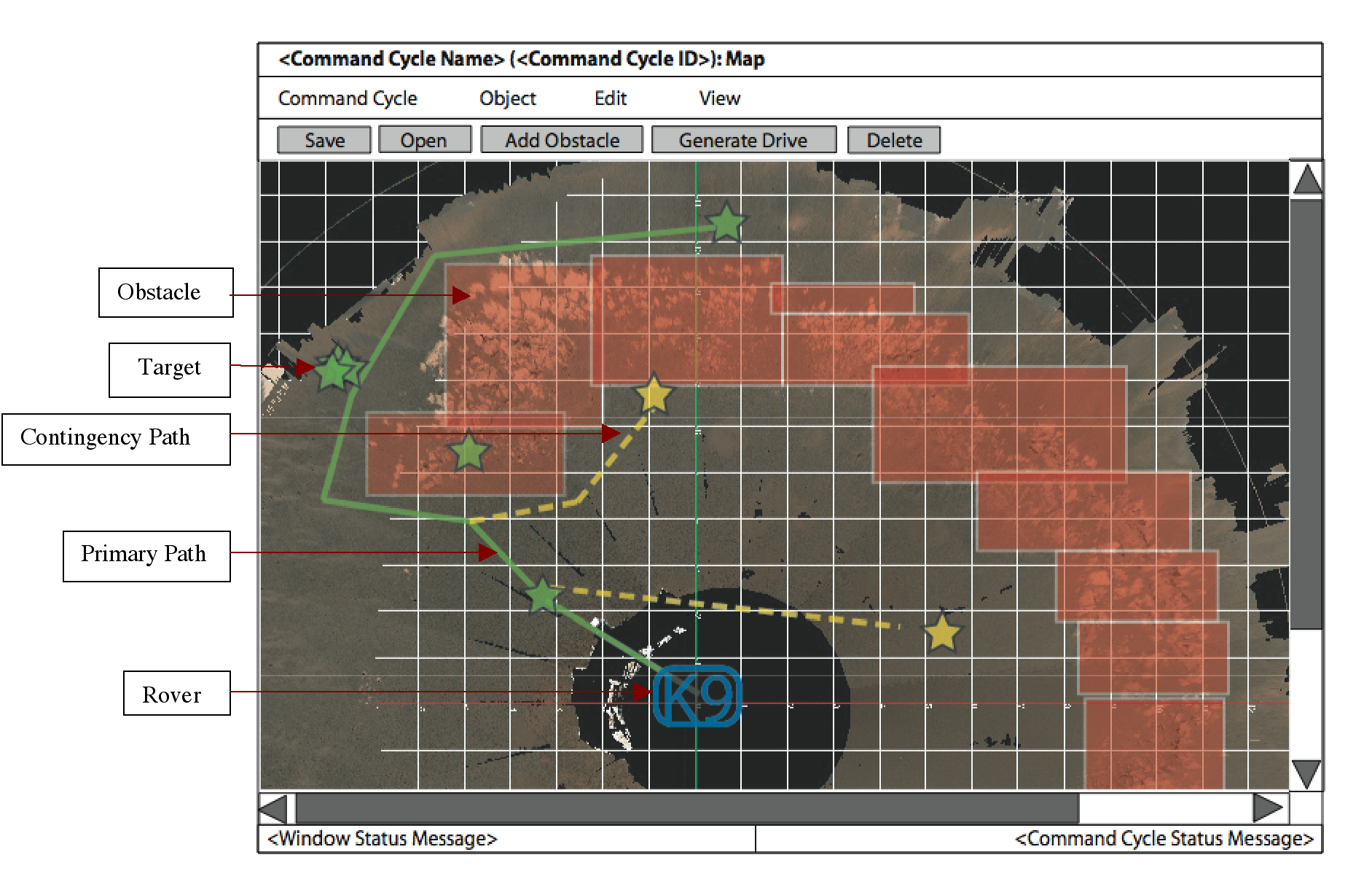Click Generate Drive button

pos(743,140)
